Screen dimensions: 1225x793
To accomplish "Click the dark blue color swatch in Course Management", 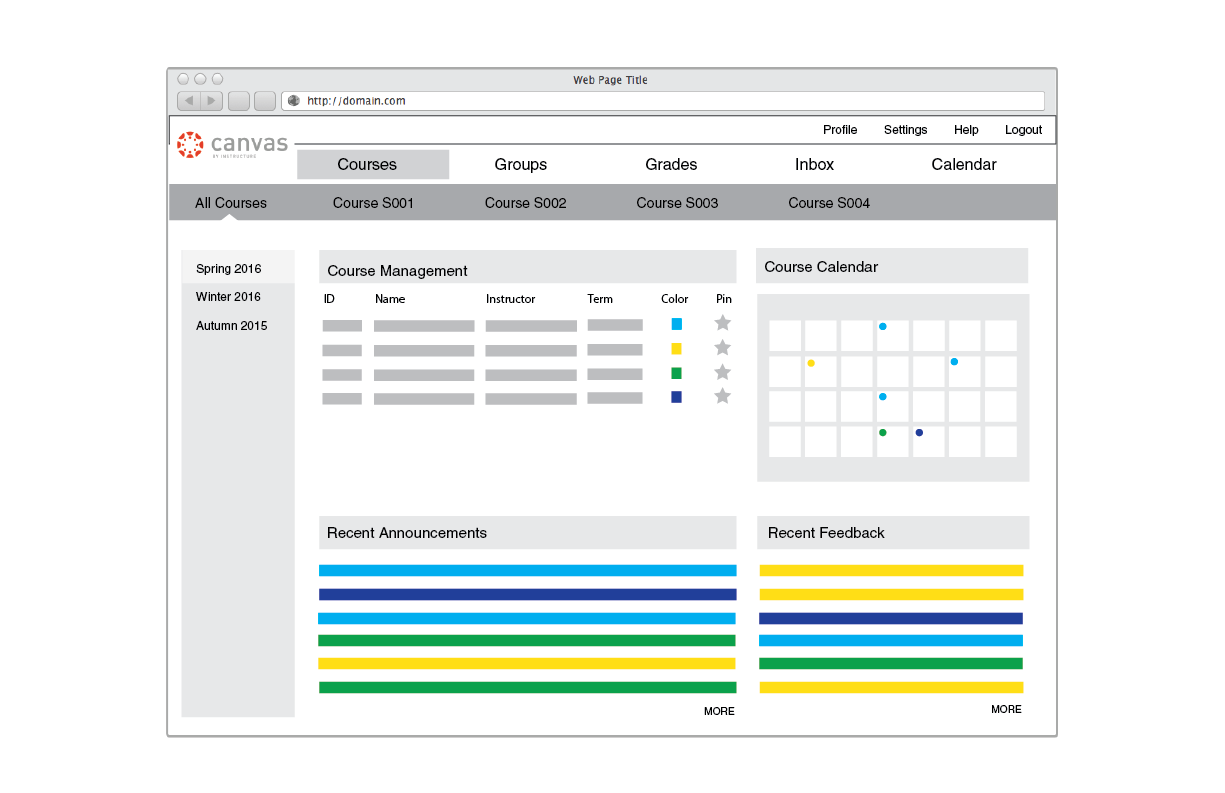I will coord(677,397).
